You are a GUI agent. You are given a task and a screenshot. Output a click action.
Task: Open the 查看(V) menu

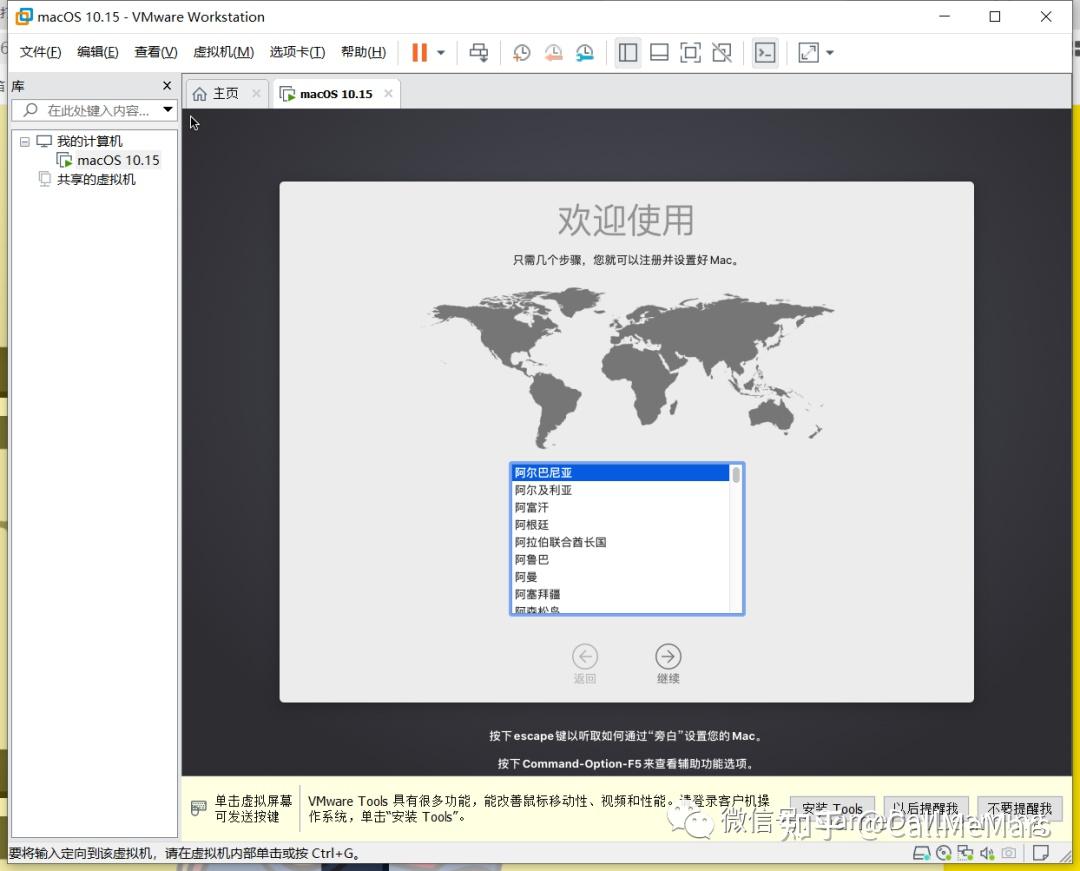156,52
